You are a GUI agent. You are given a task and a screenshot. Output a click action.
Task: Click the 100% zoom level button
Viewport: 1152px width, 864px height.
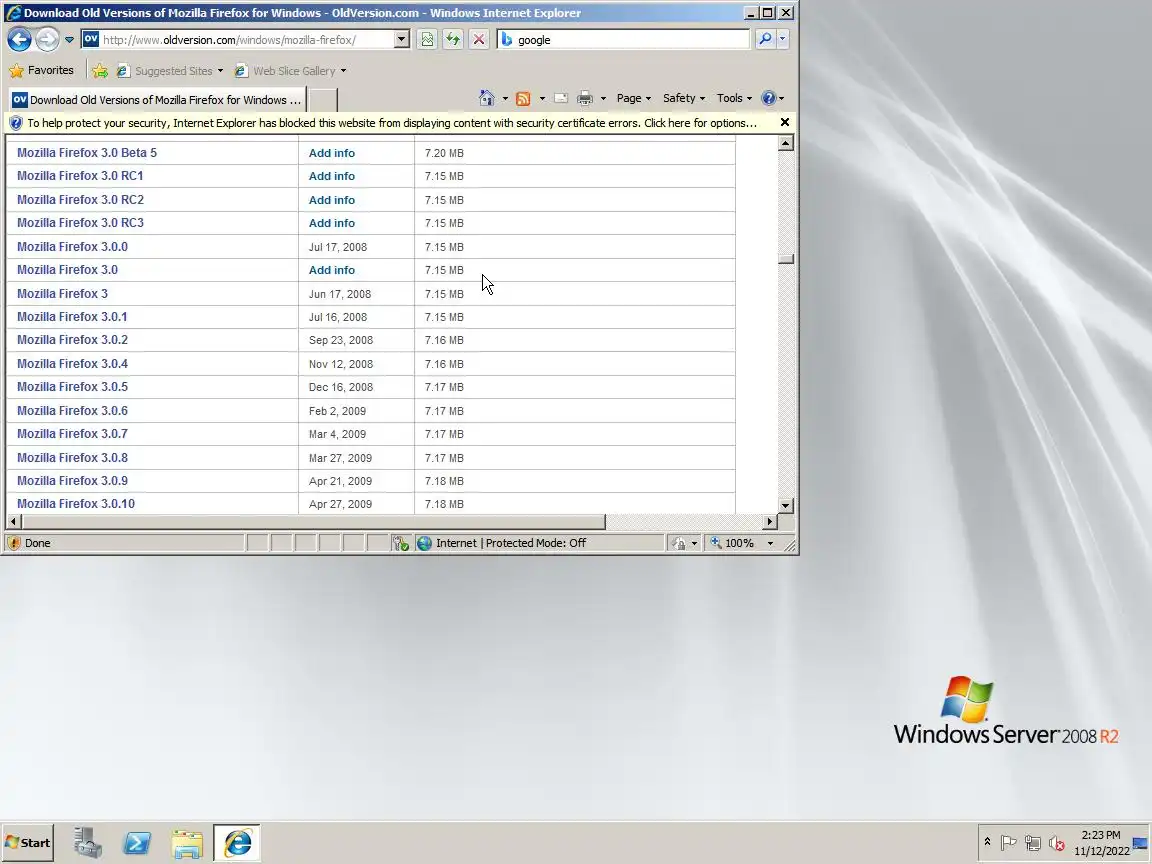733,543
